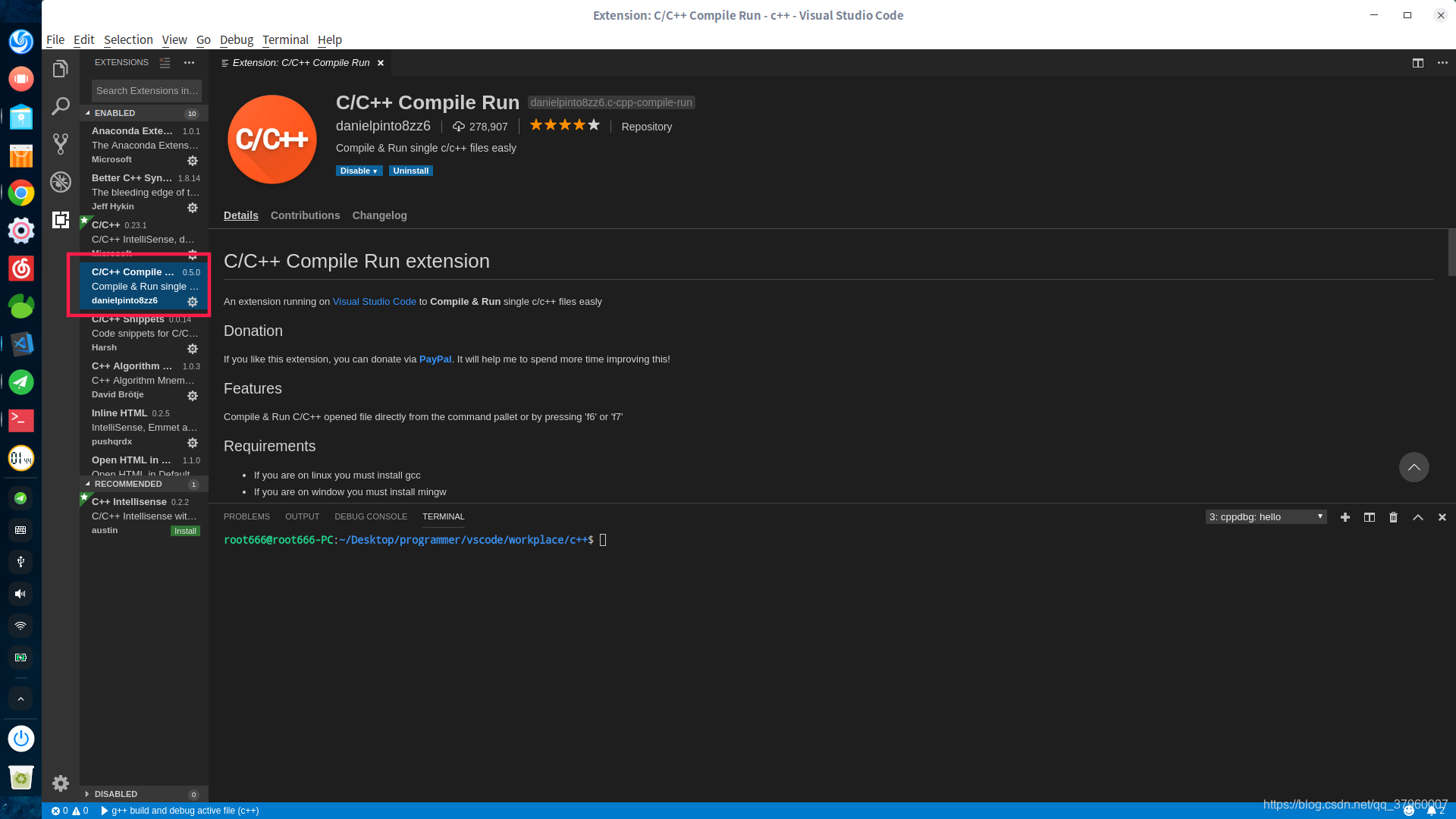Screen dimensions: 1456x819
Task: Kill terminal with trash icon
Action: coord(1393,517)
